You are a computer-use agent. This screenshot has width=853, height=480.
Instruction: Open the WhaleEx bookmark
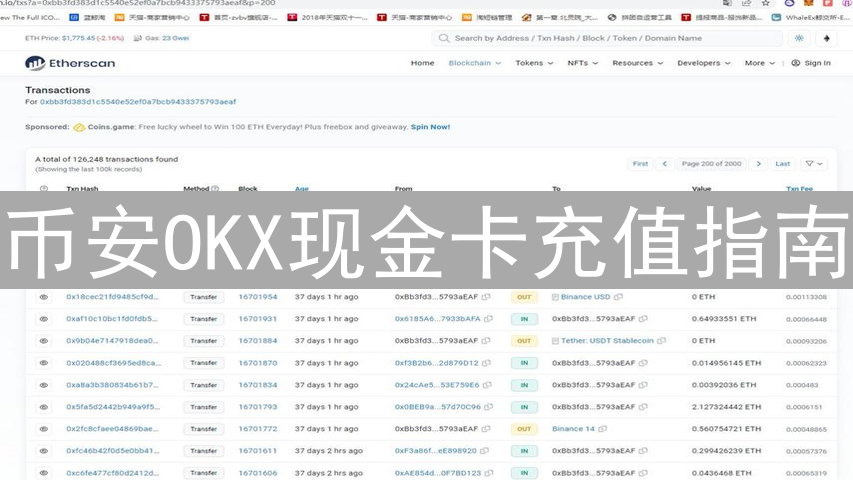click(x=811, y=17)
